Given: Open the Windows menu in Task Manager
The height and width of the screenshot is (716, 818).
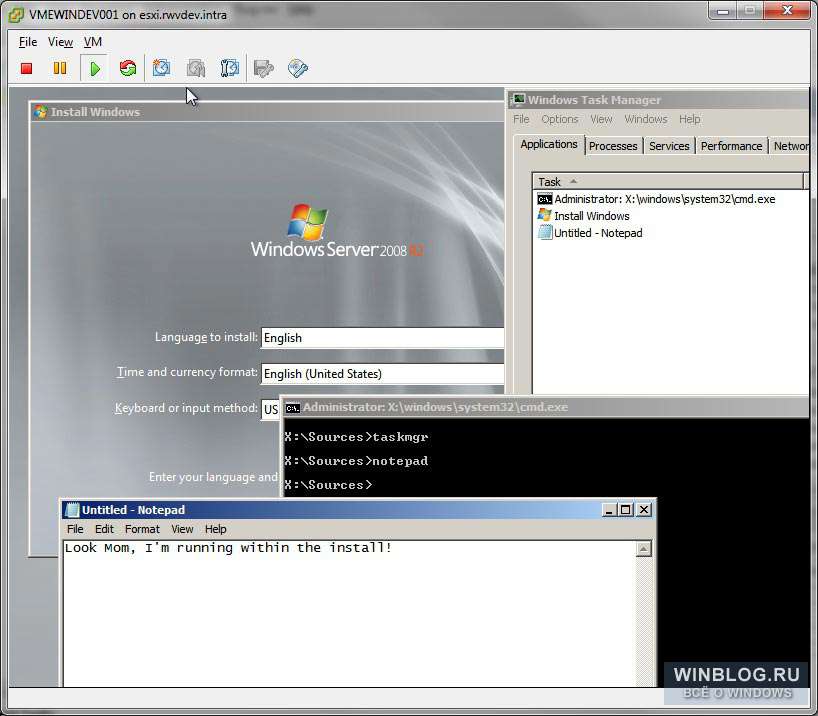Looking at the screenshot, I should pyautogui.click(x=646, y=120).
